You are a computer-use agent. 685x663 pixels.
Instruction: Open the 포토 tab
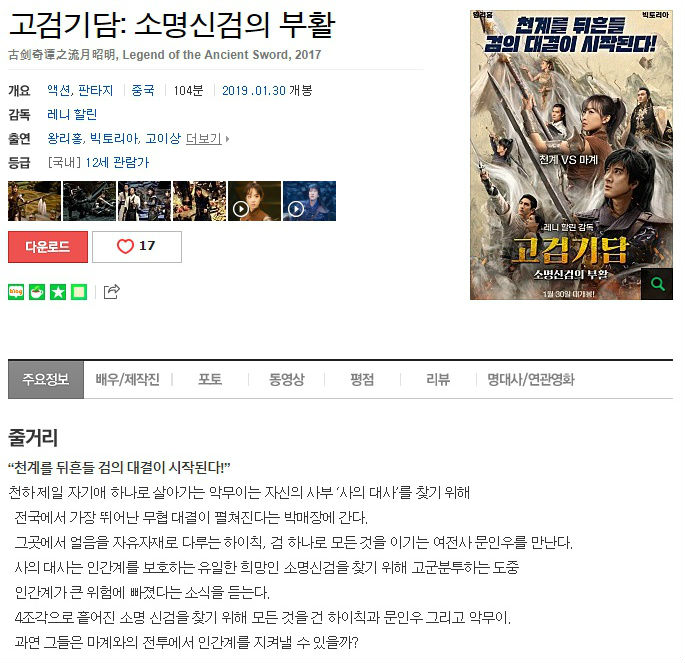pyautogui.click(x=210, y=379)
